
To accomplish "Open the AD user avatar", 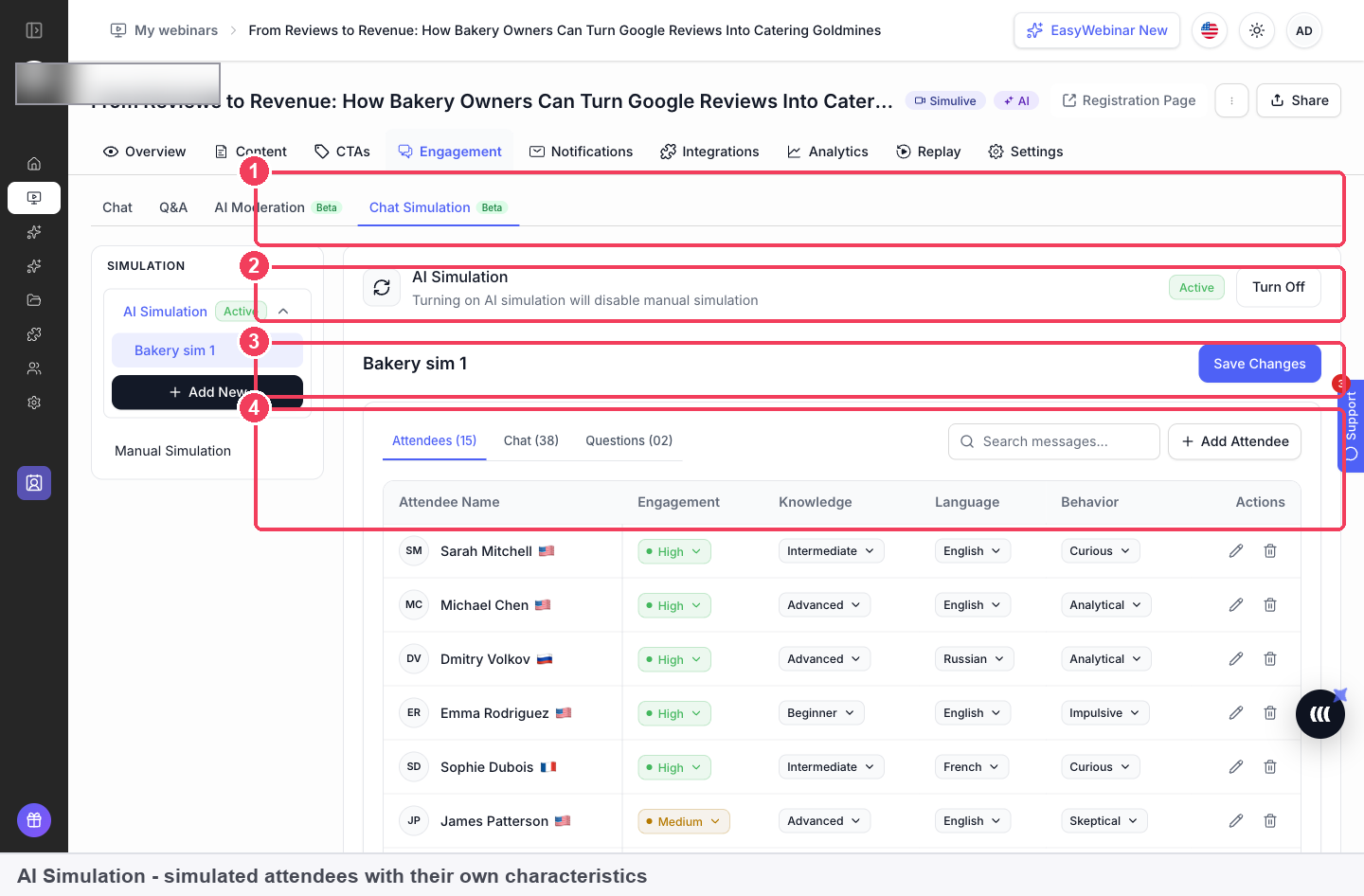I will [1304, 30].
